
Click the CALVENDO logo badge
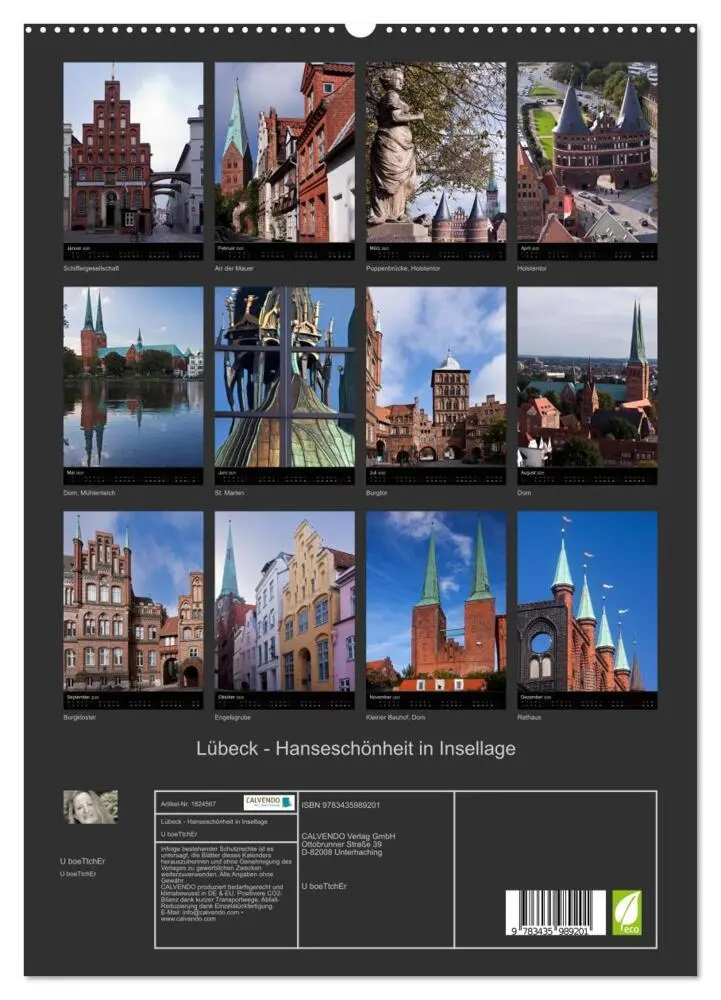click(x=269, y=802)
